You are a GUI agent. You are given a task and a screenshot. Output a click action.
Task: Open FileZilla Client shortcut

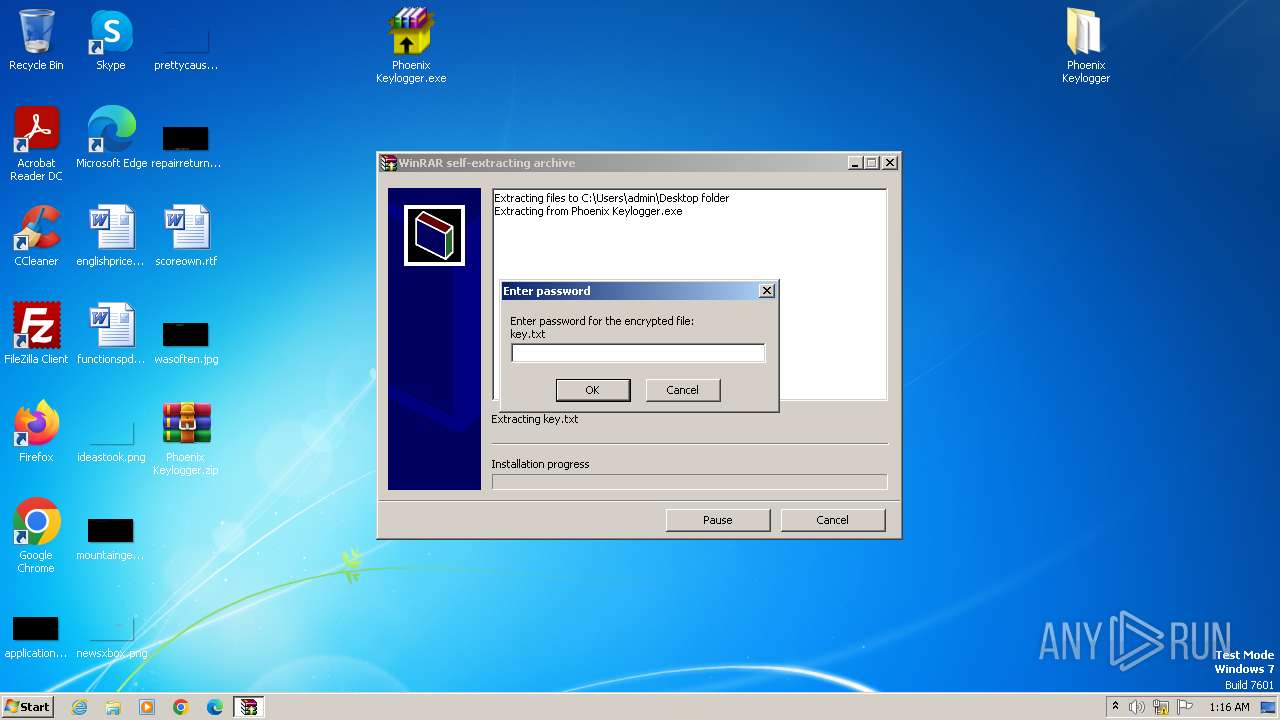click(x=36, y=333)
